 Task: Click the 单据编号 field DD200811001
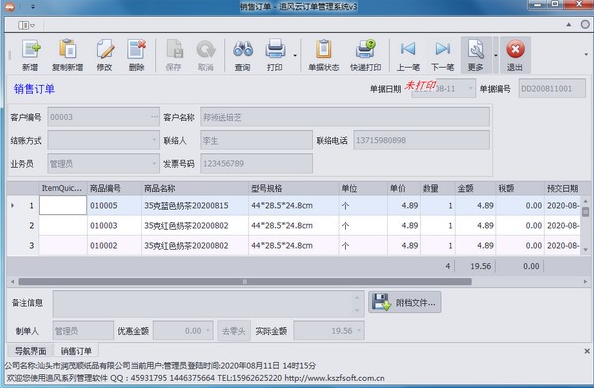point(552,88)
